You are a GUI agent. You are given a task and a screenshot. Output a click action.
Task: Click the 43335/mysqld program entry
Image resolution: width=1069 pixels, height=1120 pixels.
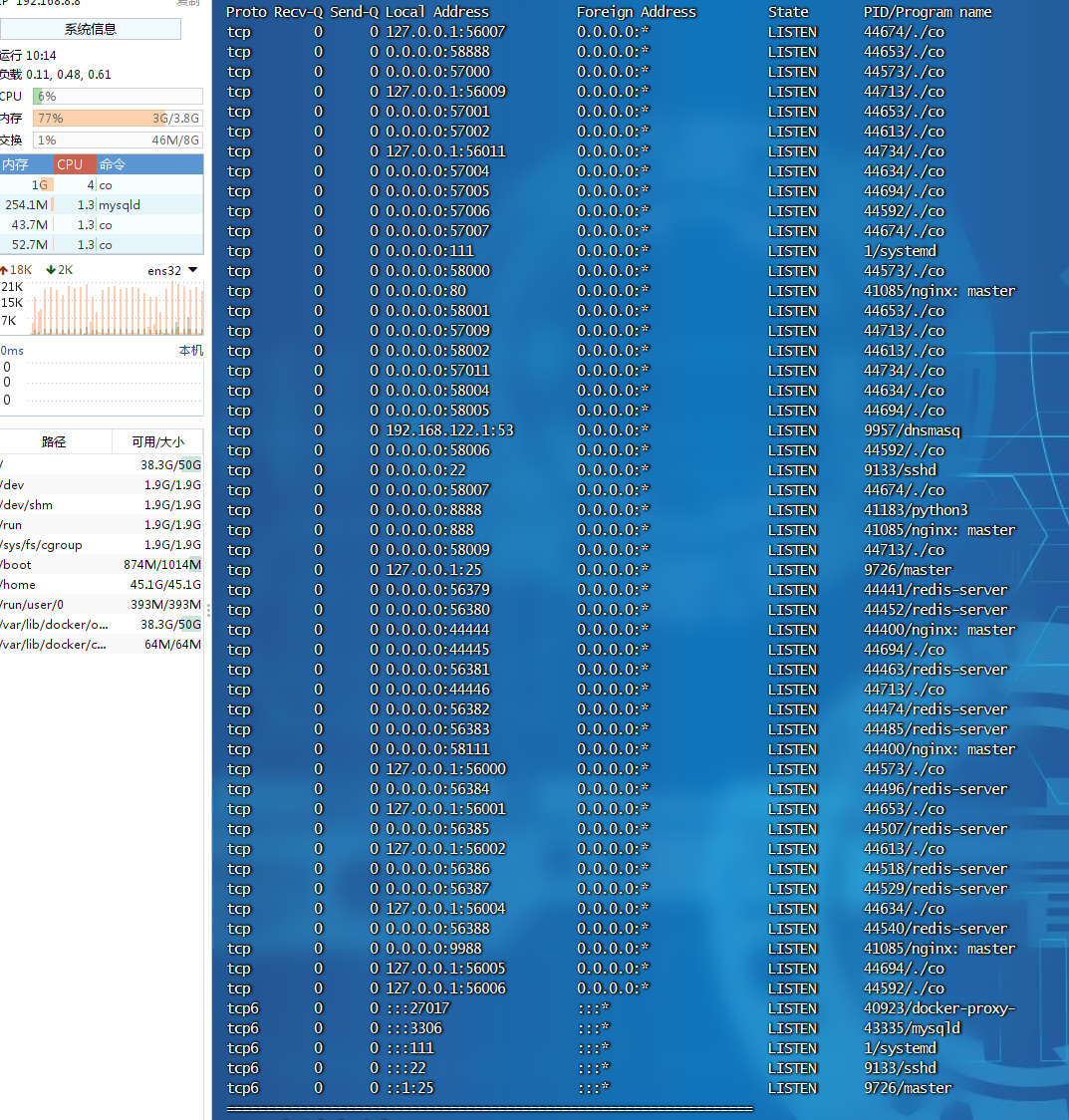tap(913, 1029)
